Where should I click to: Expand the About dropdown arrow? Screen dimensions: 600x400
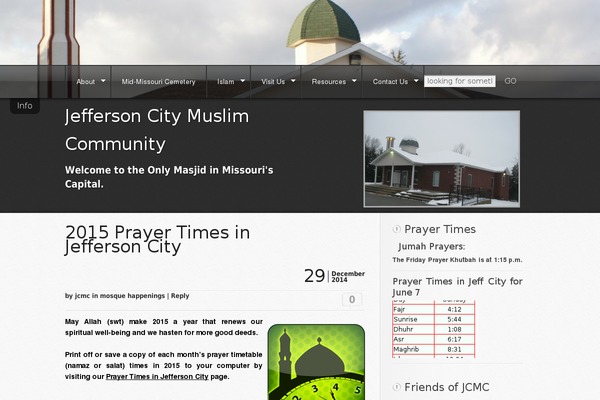point(103,81)
